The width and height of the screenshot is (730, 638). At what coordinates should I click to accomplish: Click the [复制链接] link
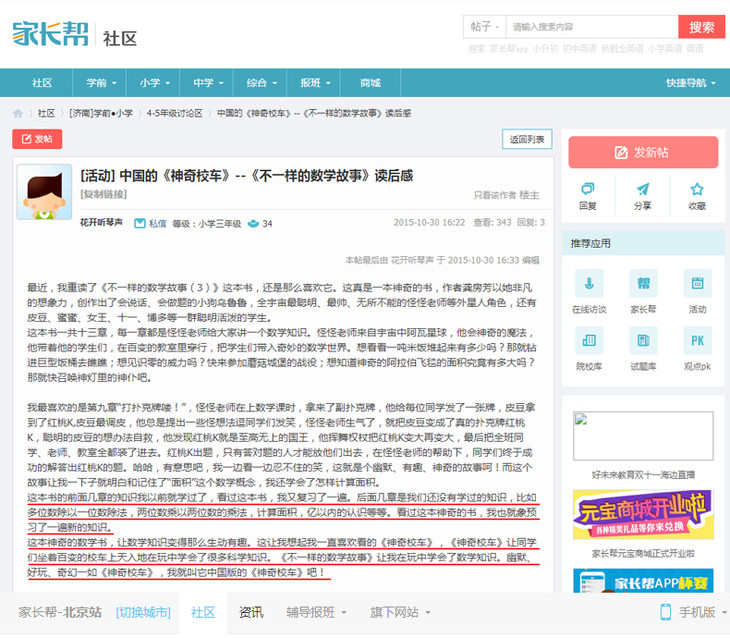tap(103, 194)
